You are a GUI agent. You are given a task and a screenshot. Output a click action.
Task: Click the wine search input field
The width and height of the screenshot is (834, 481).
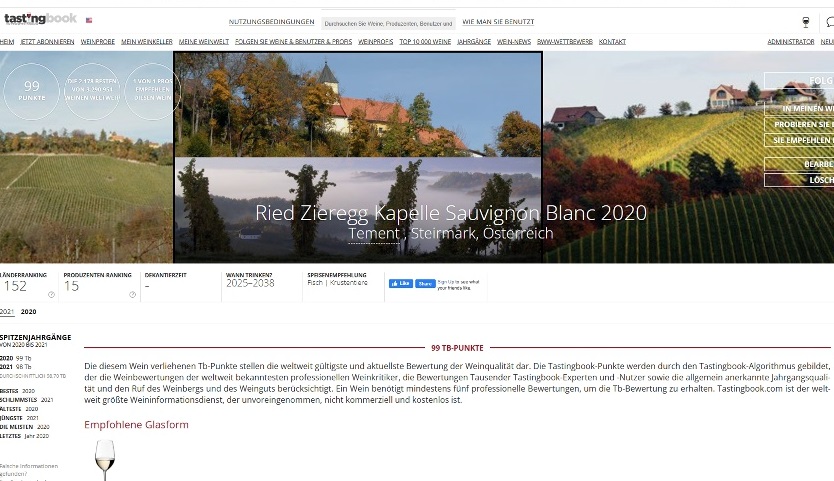point(388,23)
